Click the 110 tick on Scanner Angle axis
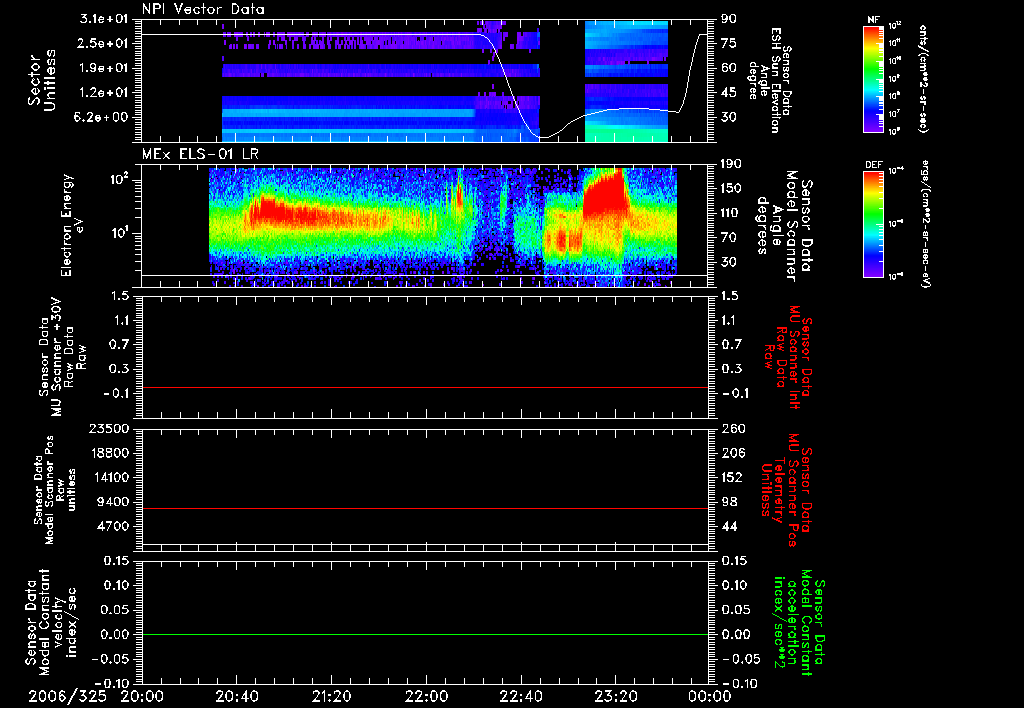1024x708 pixels. point(732,213)
